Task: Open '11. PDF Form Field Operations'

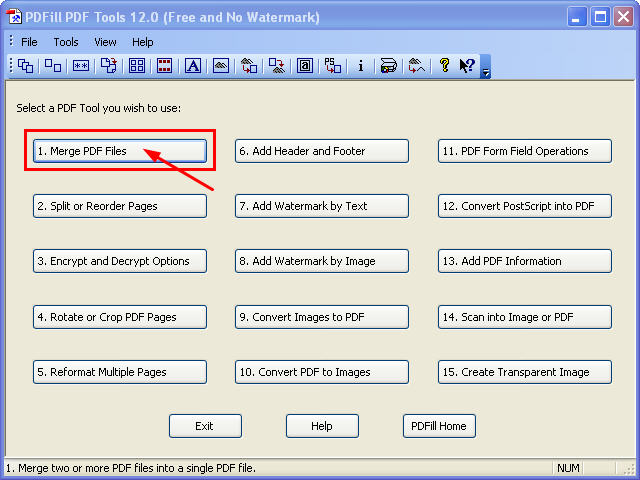Action: [x=525, y=151]
